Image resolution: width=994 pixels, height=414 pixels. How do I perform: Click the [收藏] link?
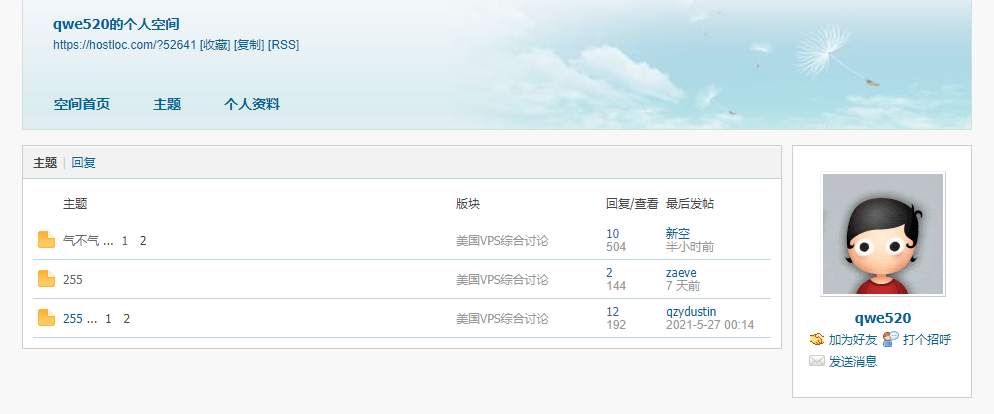[x=215, y=45]
